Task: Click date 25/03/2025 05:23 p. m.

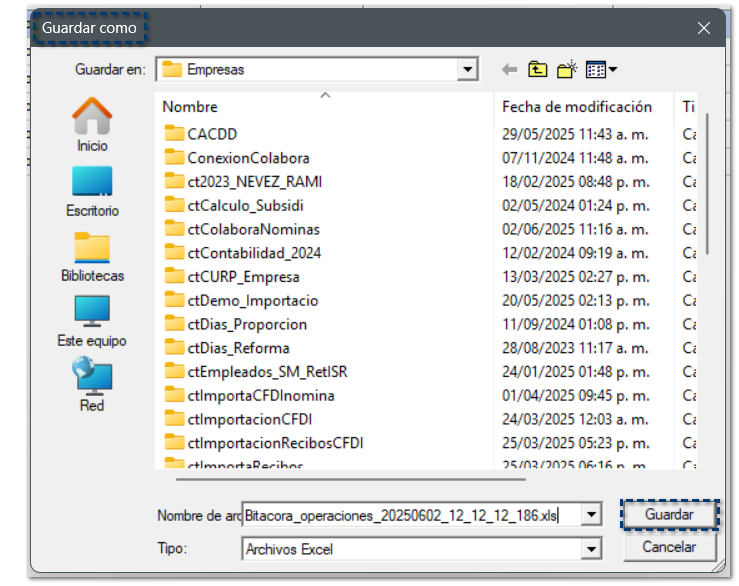Action: coord(575,443)
